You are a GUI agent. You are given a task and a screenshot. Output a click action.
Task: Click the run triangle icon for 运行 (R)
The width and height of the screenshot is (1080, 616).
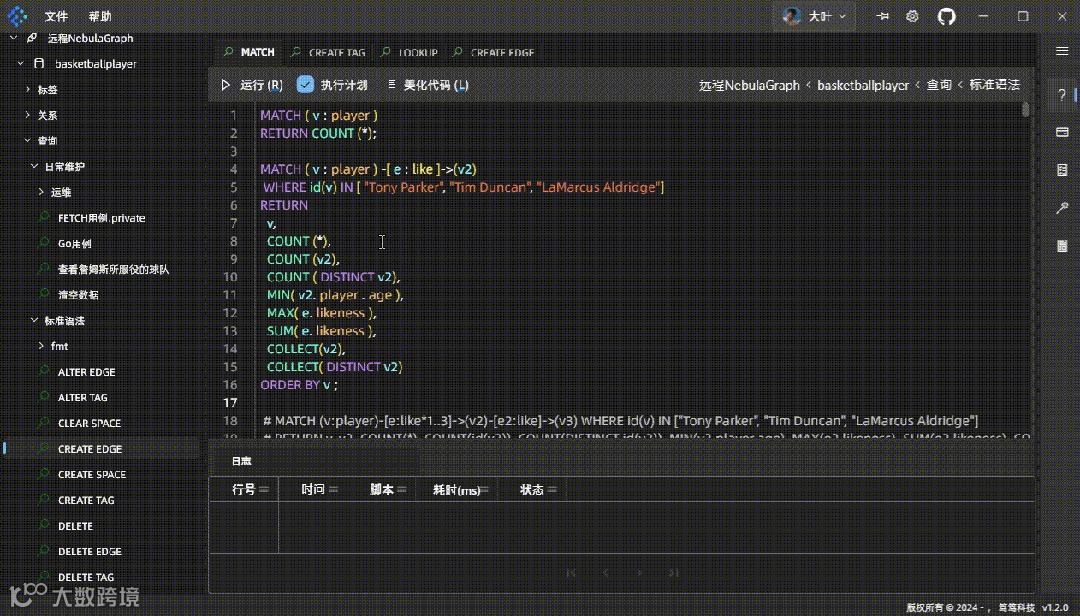tap(226, 86)
